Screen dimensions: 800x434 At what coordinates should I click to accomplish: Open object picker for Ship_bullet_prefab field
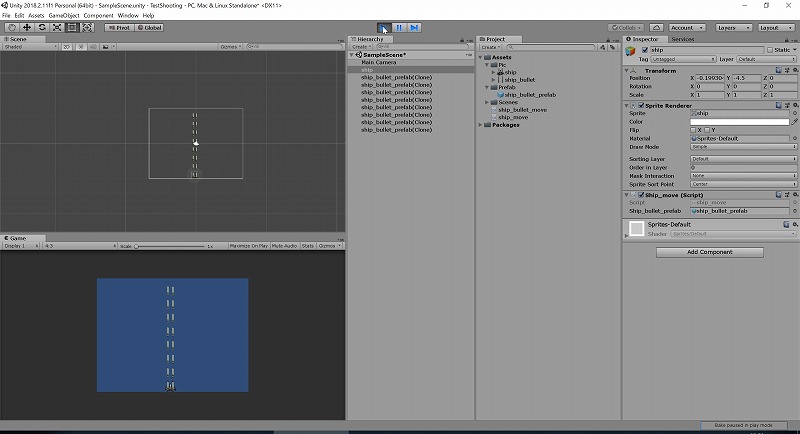[795, 211]
